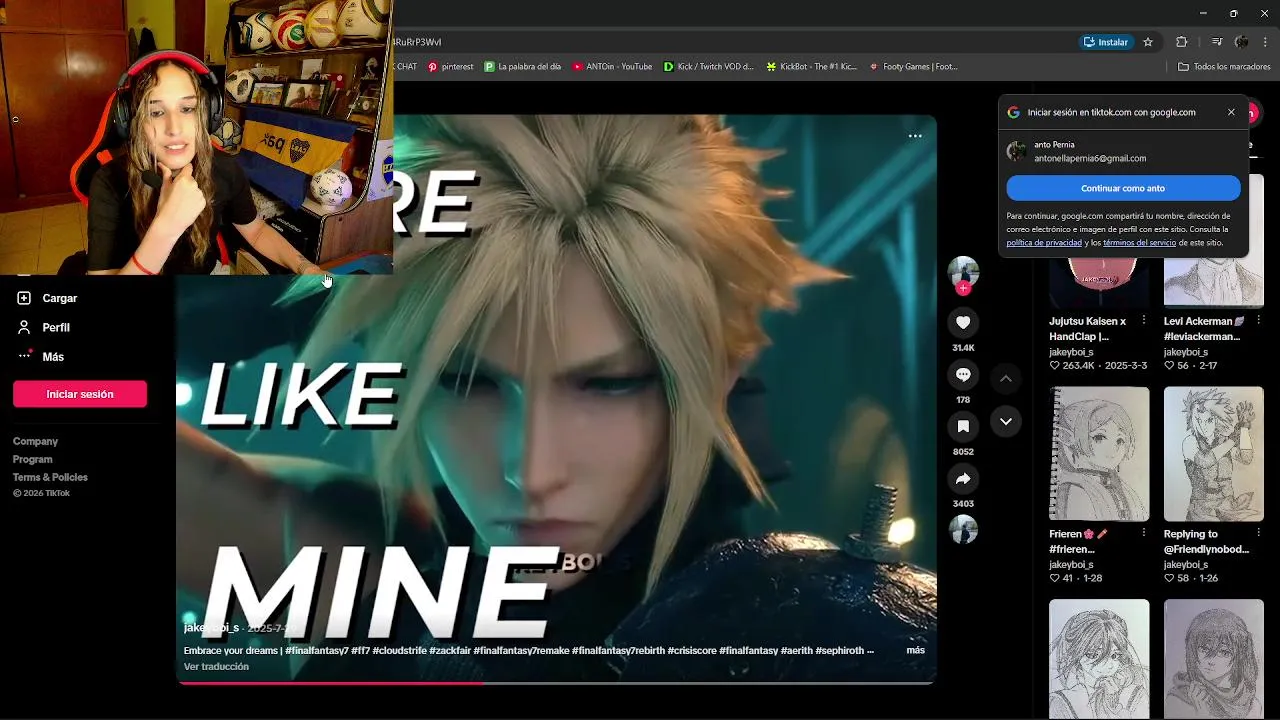This screenshot has height=720, width=1280.
Task: Click the address bar URL text
Action: pyautogui.click(x=417, y=42)
